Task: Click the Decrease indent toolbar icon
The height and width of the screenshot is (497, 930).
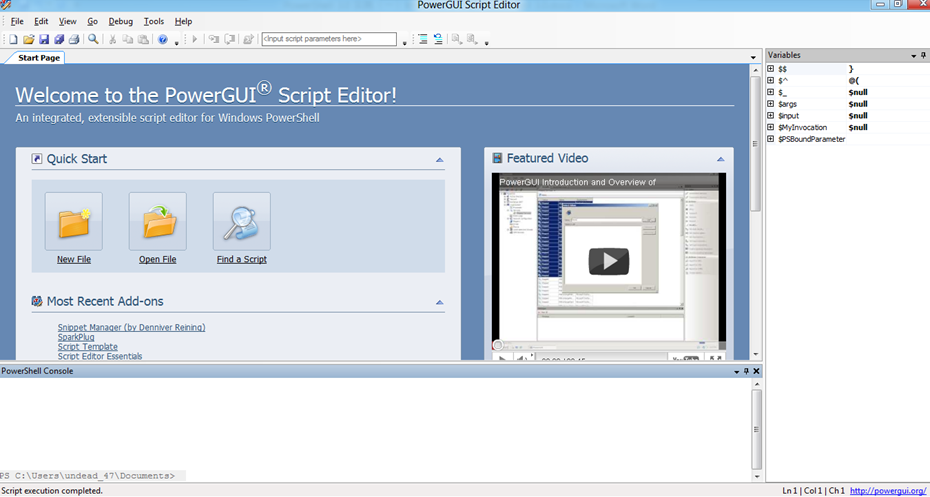Action: click(x=438, y=39)
